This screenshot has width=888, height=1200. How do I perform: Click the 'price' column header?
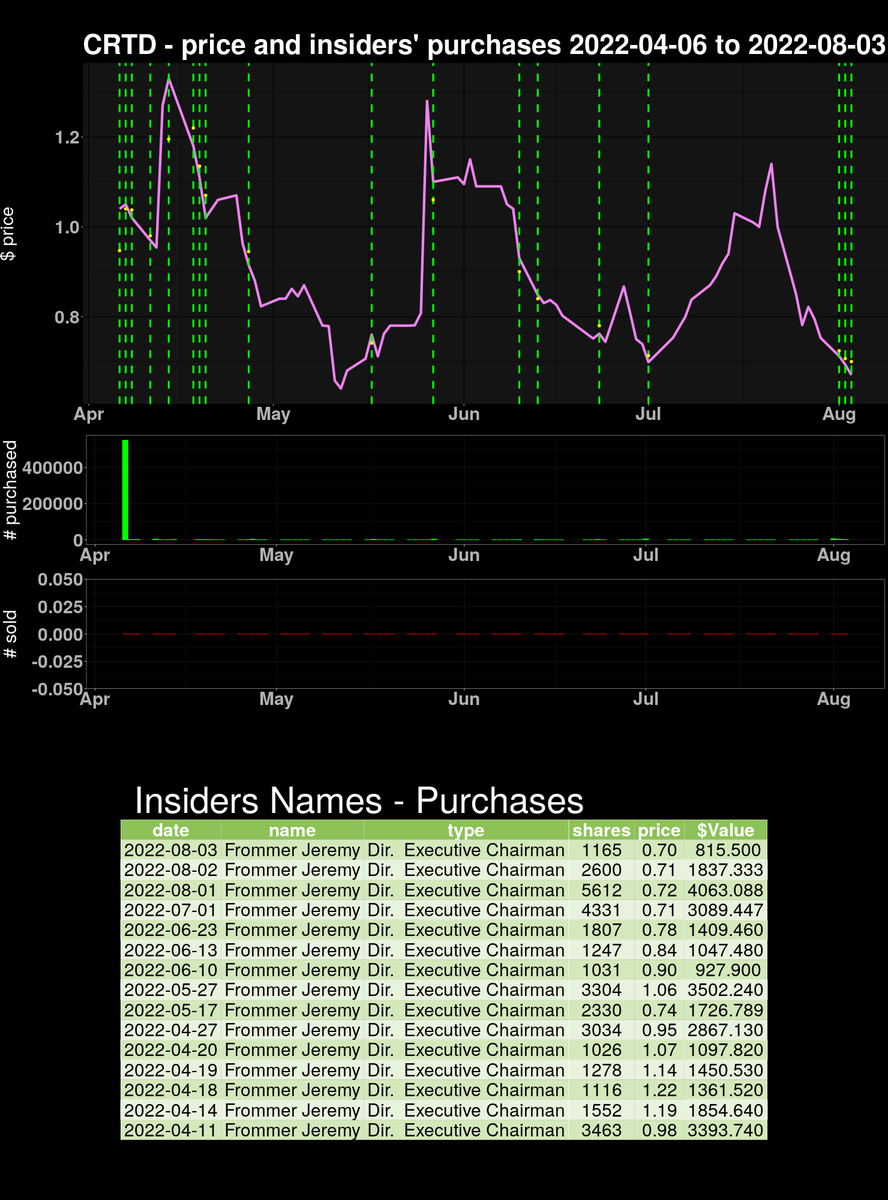click(x=658, y=830)
